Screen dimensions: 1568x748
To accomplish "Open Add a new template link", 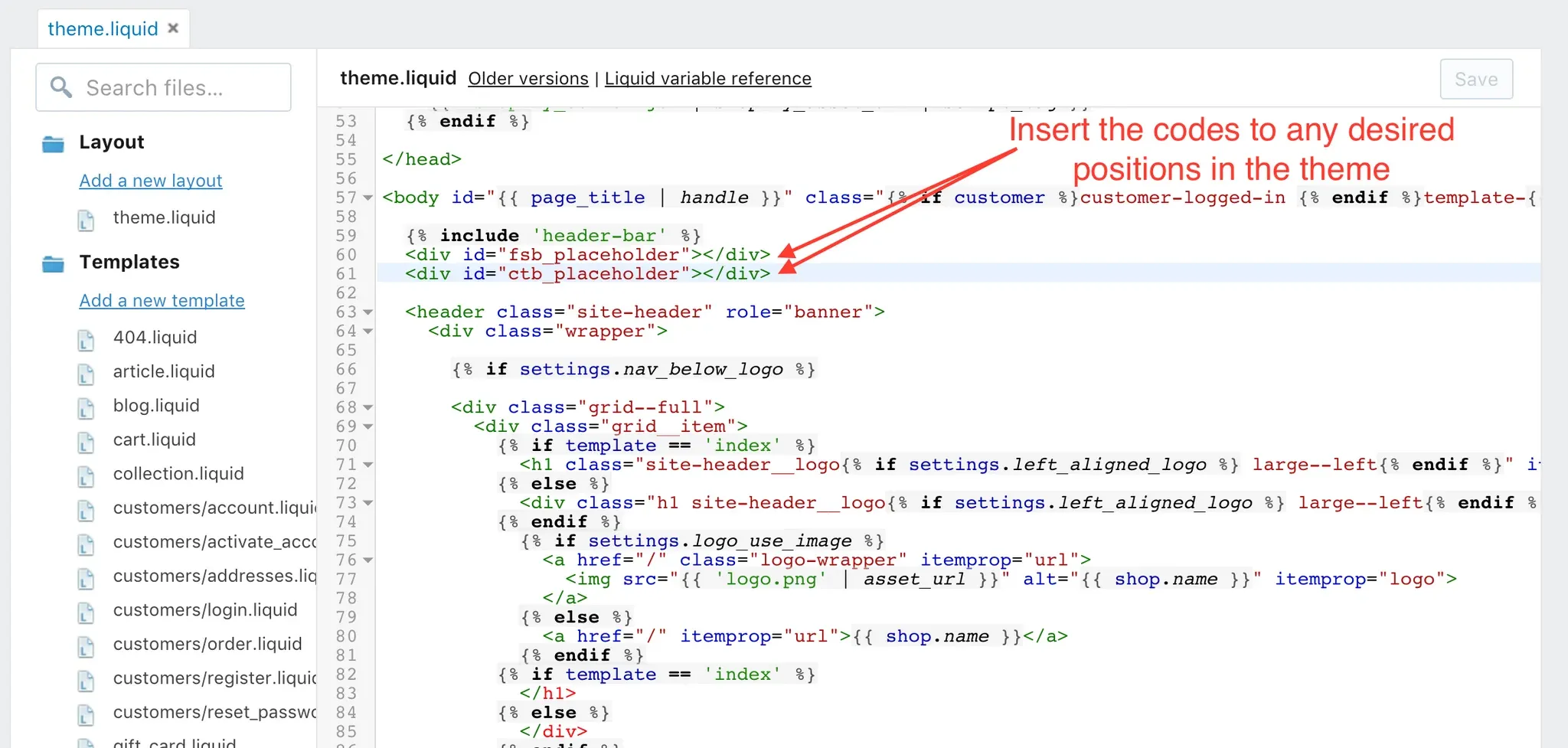I will click(x=162, y=300).
